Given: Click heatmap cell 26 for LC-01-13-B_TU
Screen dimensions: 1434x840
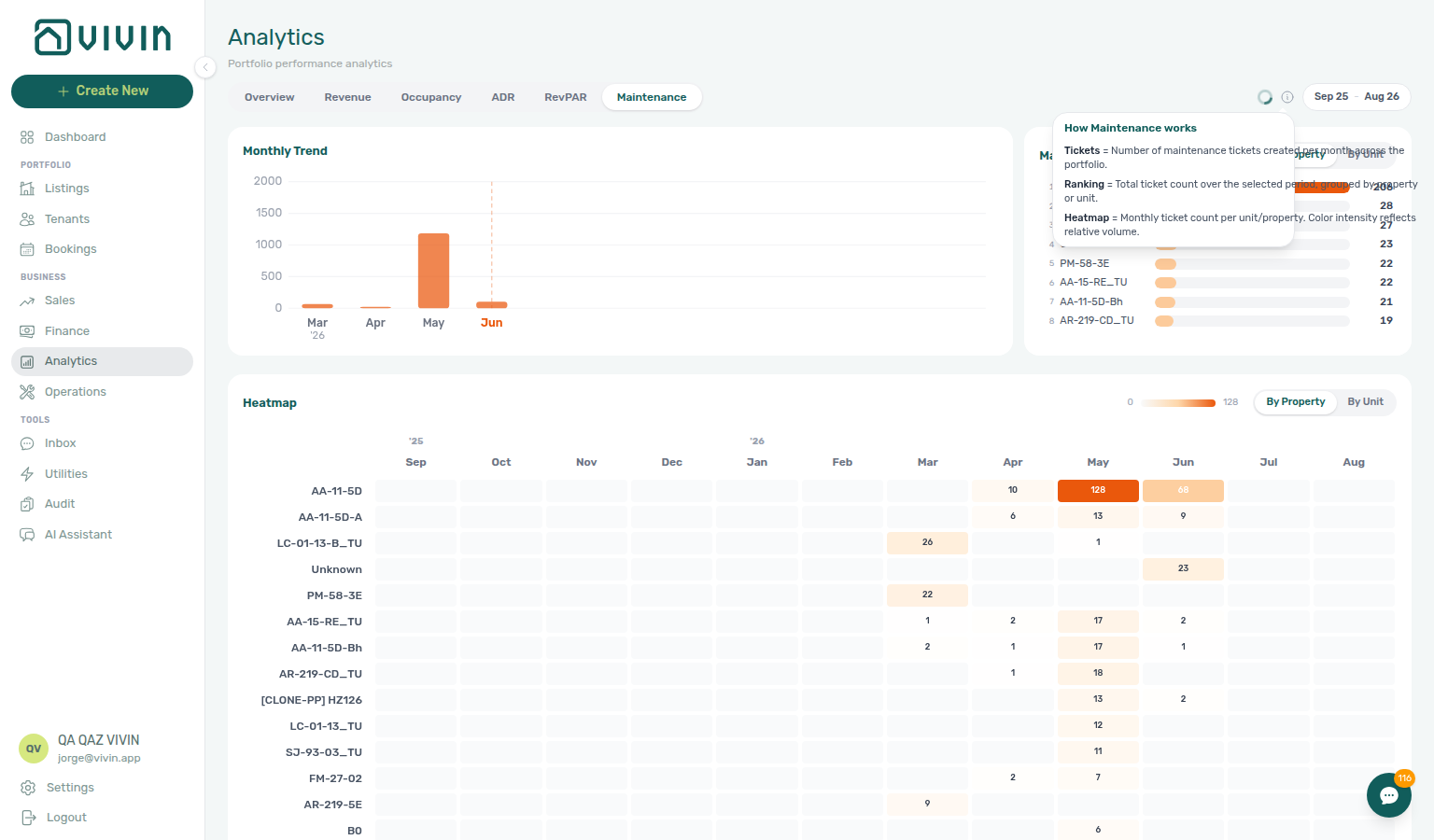Looking at the screenshot, I should click(x=927, y=543).
